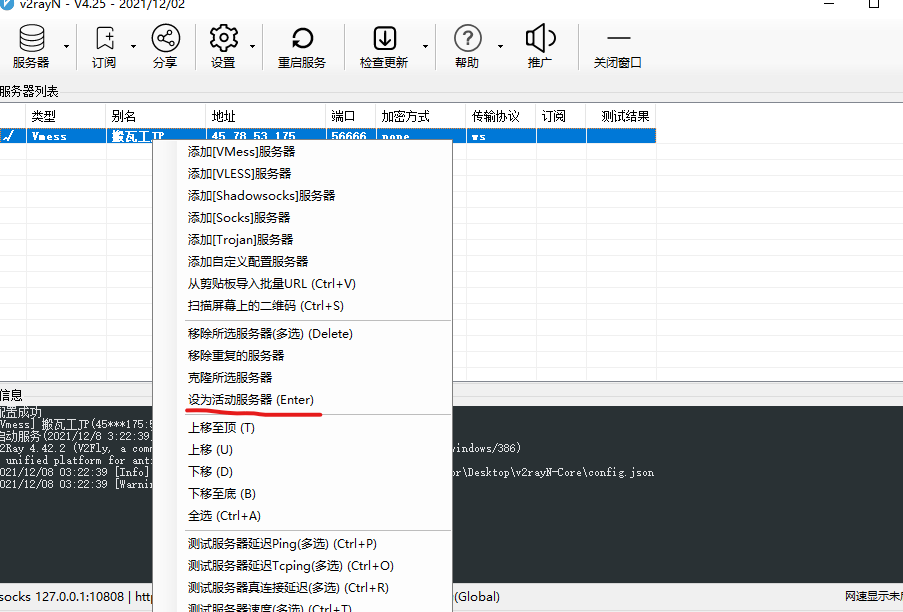Sort by the 测试结果 column header
This screenshot has width=903, height=612.
pos(621,116)
